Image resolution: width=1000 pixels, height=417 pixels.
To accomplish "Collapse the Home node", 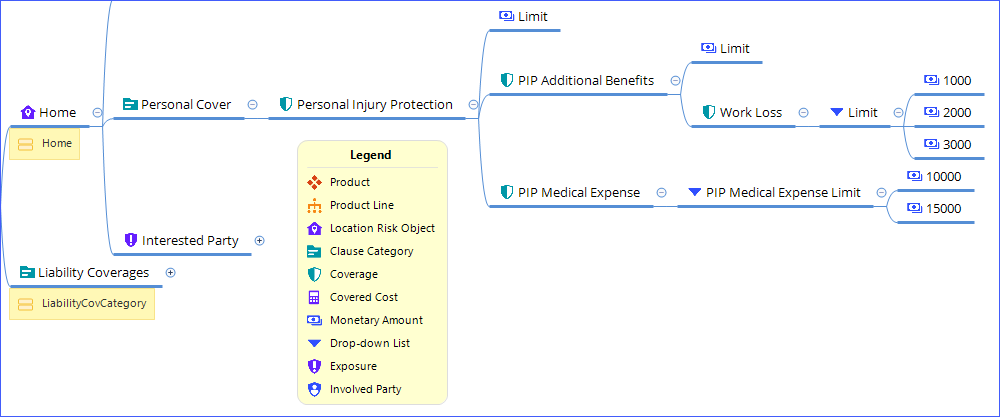I will (97, 113).
